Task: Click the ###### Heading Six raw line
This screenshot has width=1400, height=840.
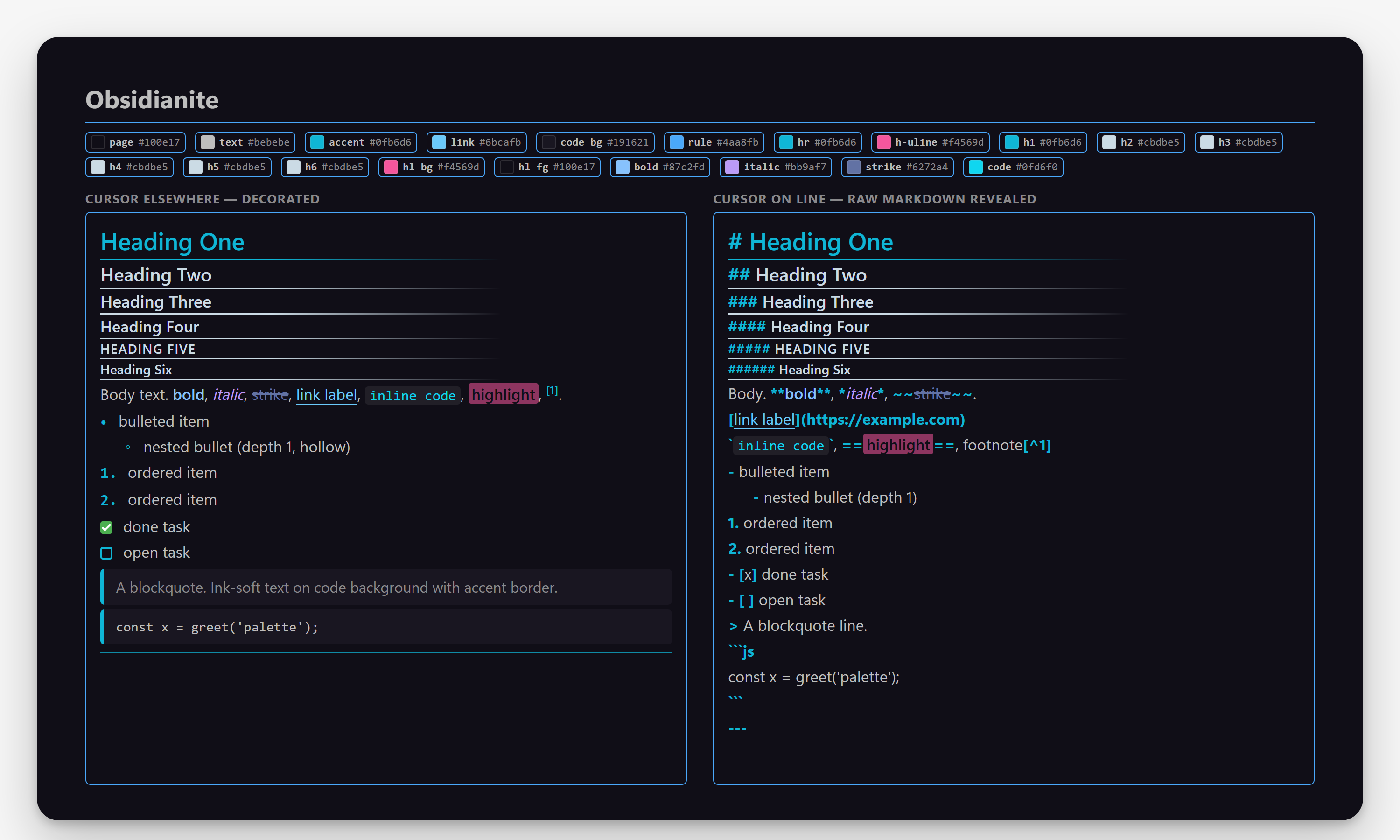Action: (x=790, y=370)
